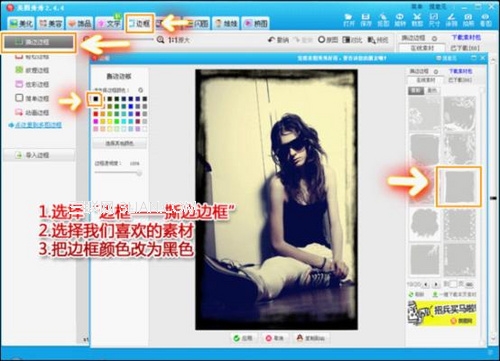Switch to the 娃娃 tab
500x361 pixels.
tap(226, 23)
